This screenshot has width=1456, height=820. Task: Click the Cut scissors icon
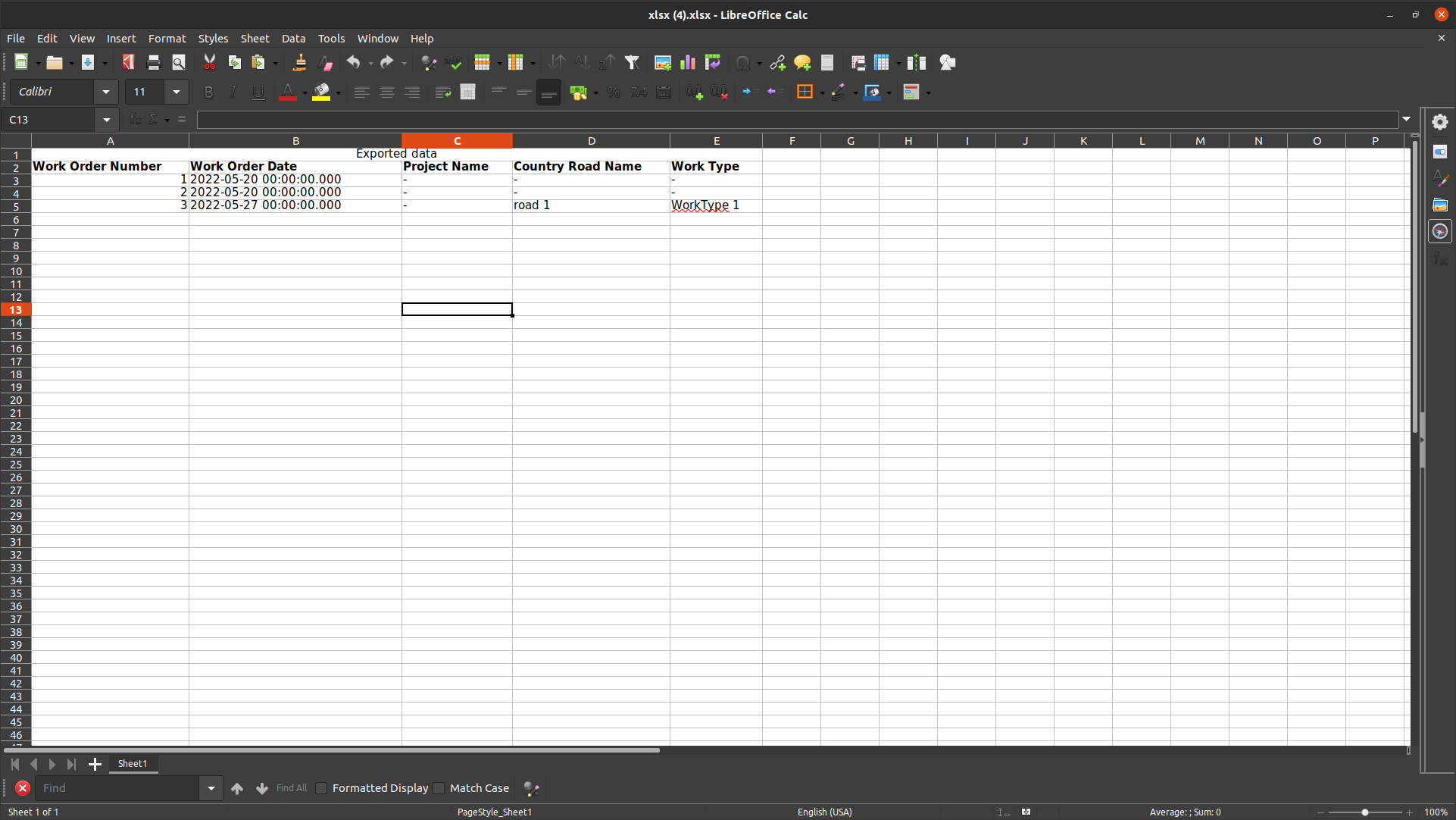coord(210,63)
